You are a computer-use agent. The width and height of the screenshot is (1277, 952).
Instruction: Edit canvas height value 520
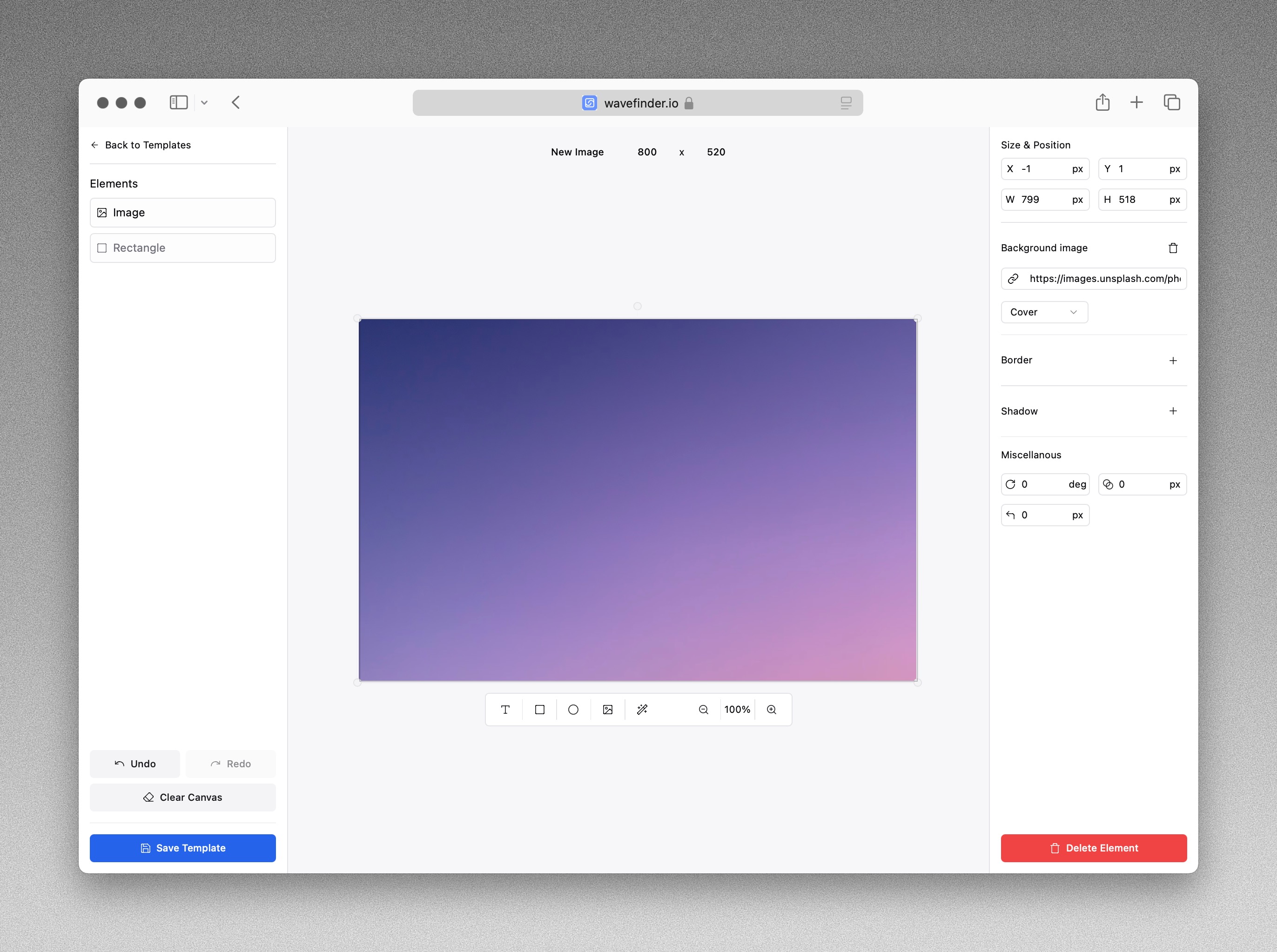coord(716,152)
